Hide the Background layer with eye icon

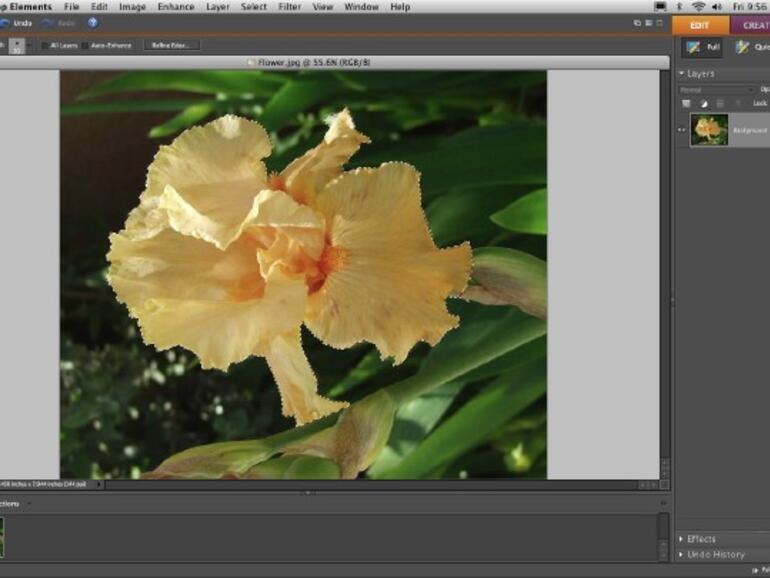[x=682, y=130]
